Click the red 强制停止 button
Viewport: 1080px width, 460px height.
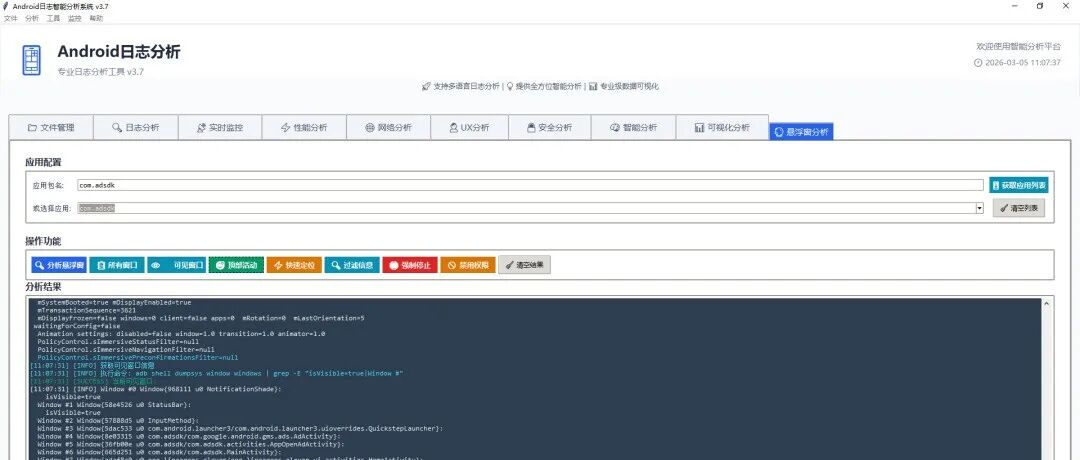tap(410, 265)
